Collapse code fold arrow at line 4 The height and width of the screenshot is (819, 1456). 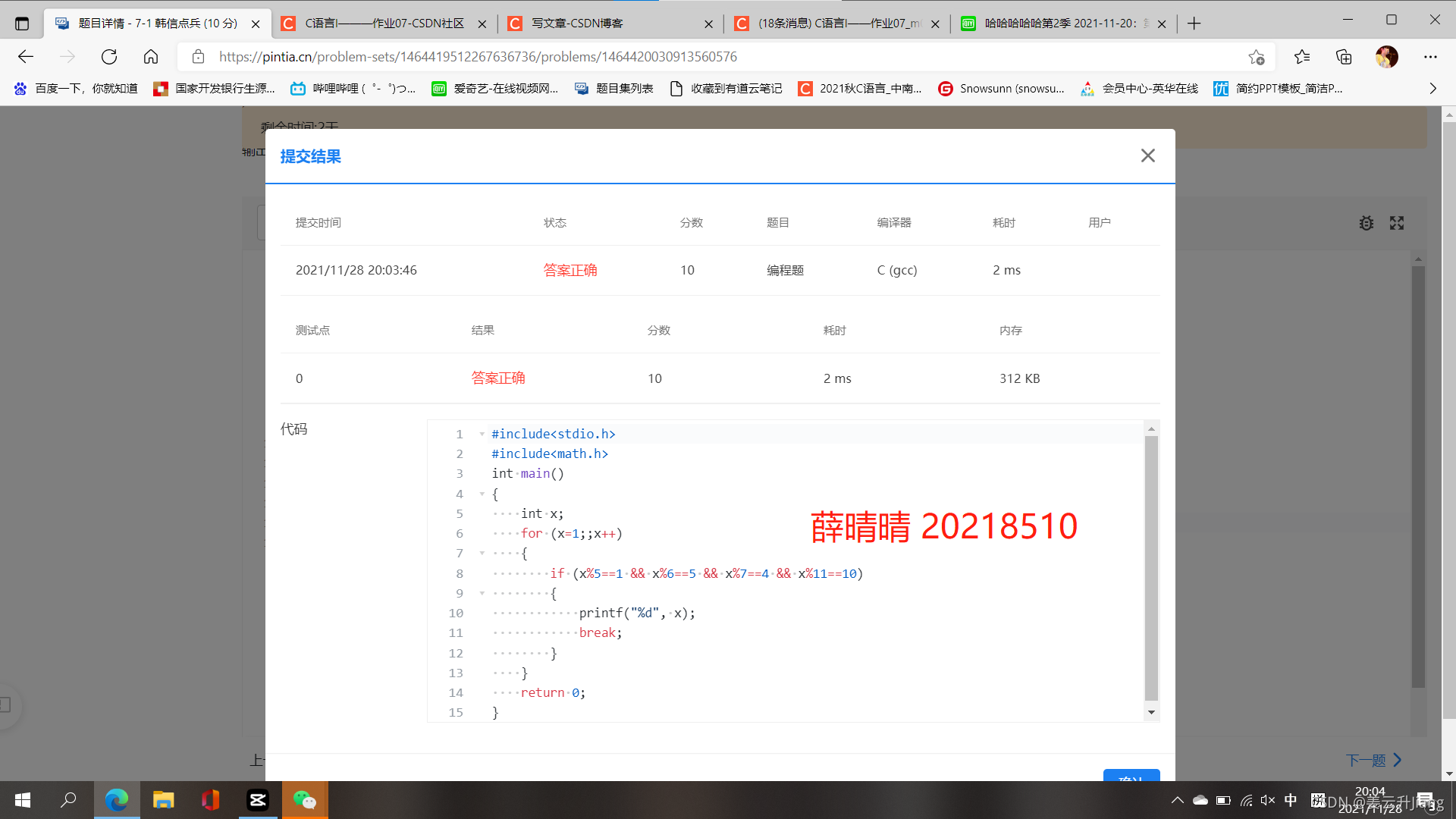click(x=482, y=494)
